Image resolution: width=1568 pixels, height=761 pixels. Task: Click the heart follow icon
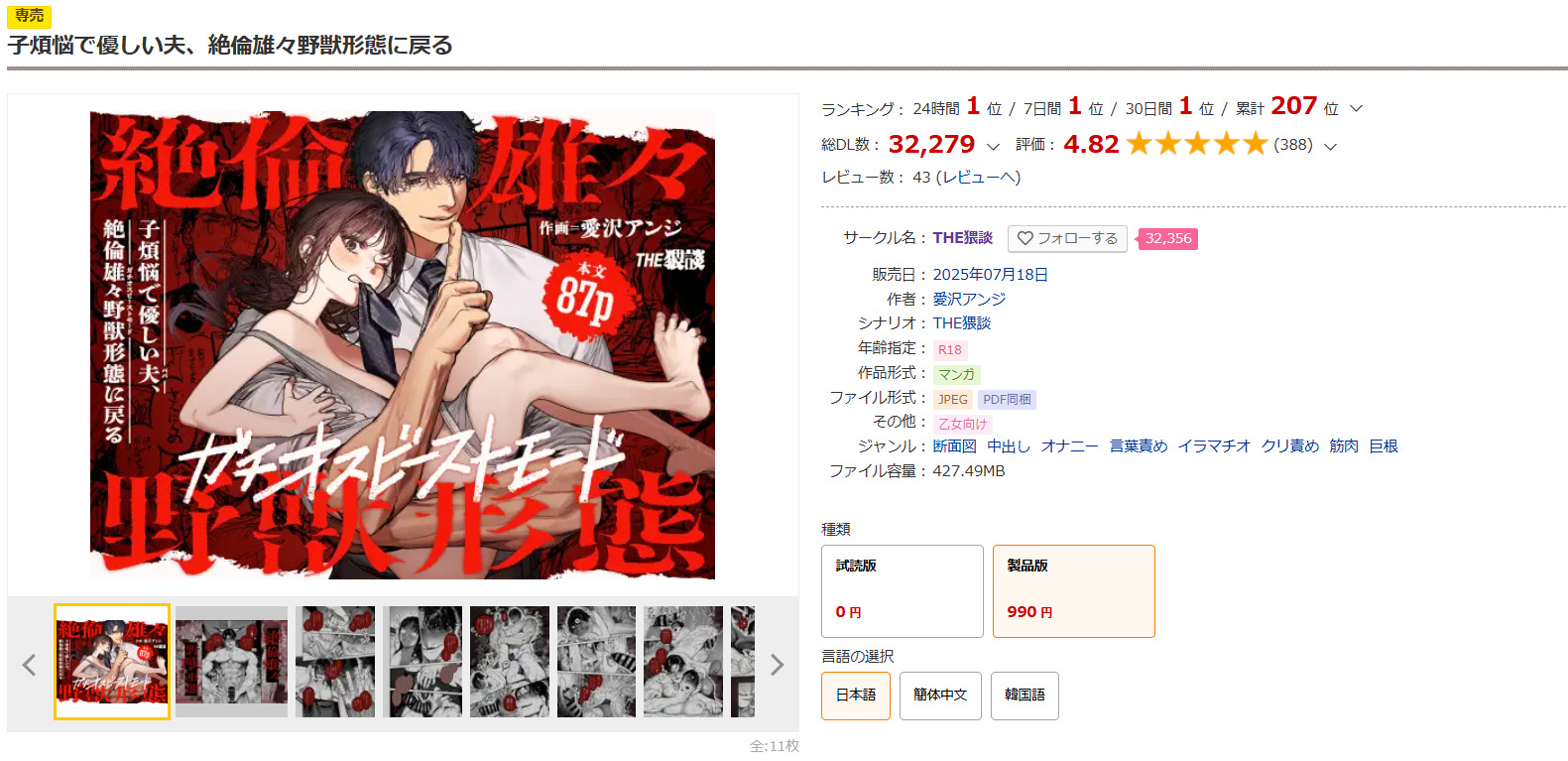tap(1025, 238)
